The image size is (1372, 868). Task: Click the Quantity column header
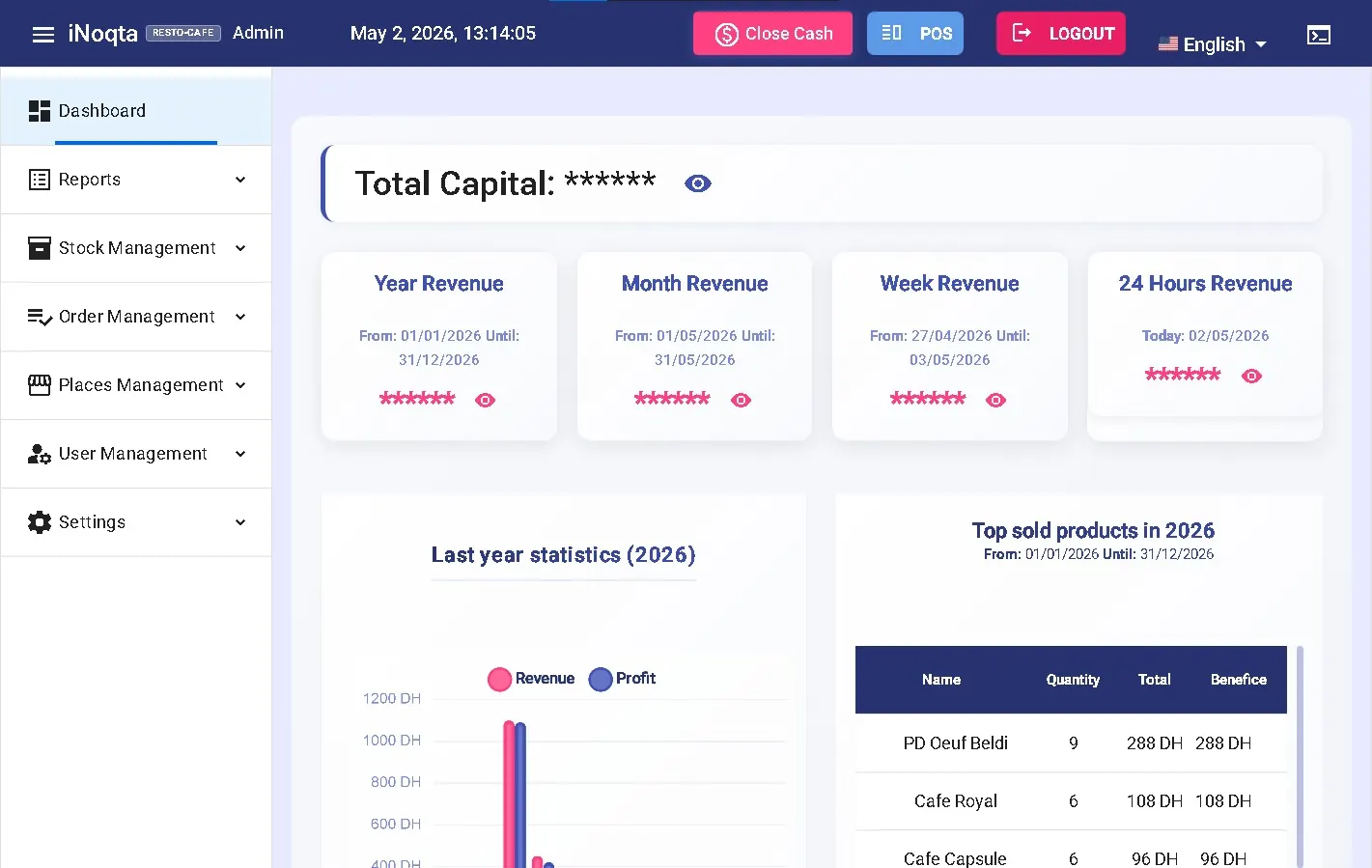(x=1073, y=680)
